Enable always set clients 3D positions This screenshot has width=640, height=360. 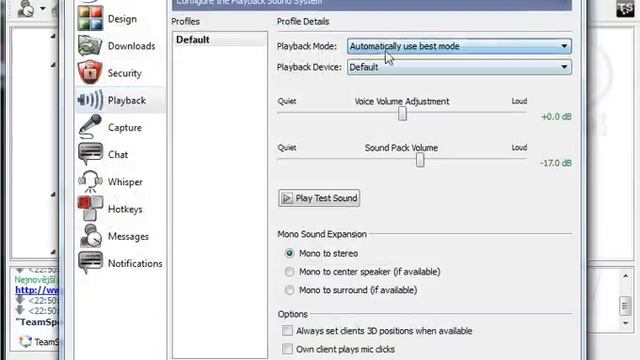point(287,331)
